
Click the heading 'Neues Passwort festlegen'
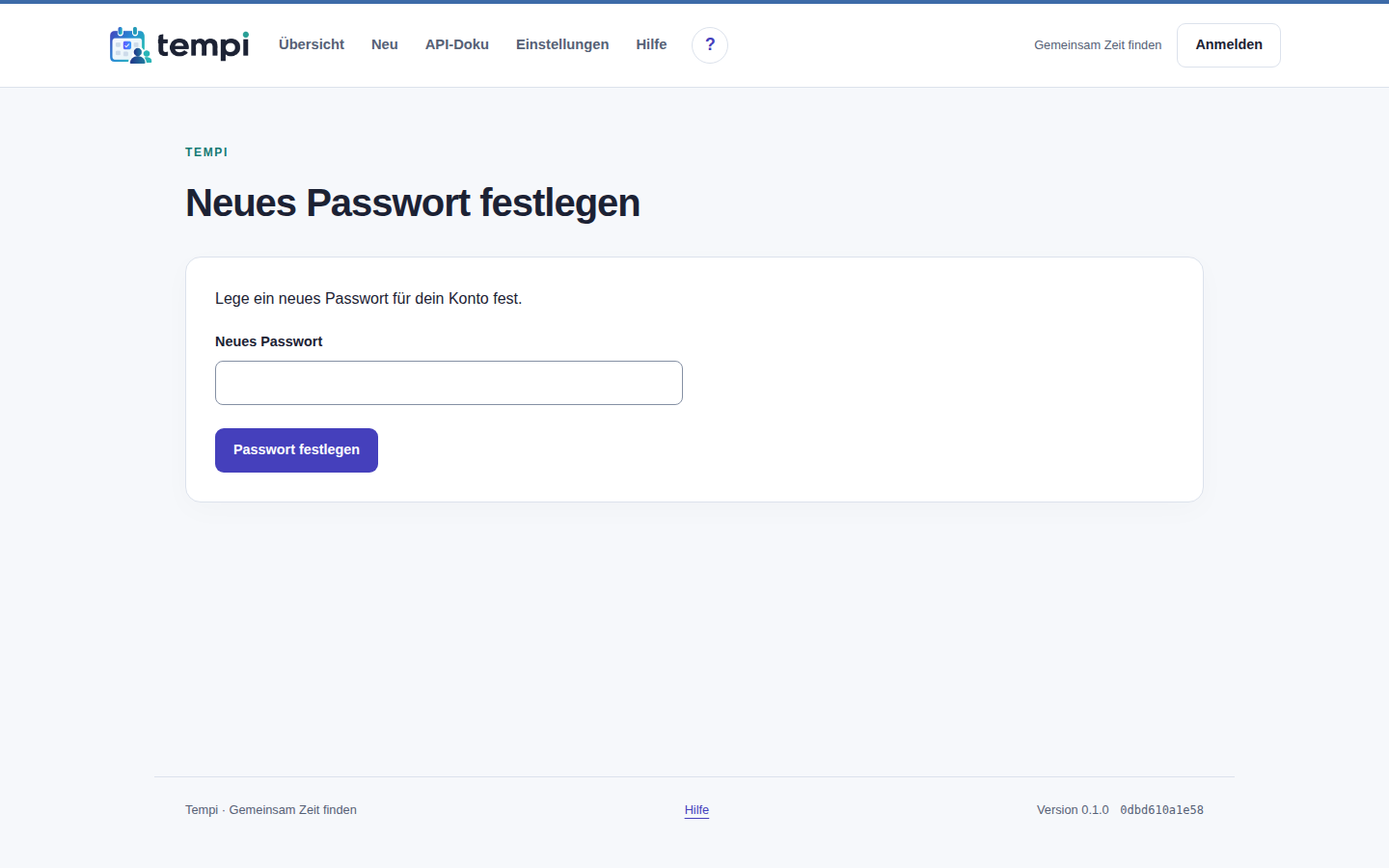[413, 203]
